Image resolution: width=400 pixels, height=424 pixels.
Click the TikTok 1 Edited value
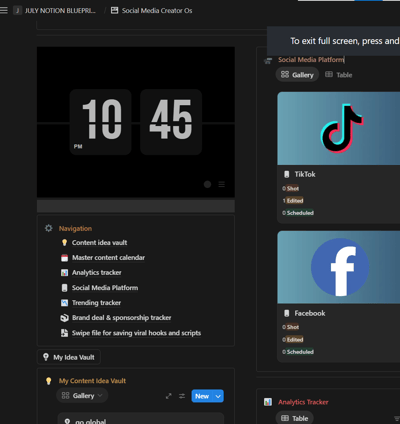pyautogui.click(x=293, y=200)
